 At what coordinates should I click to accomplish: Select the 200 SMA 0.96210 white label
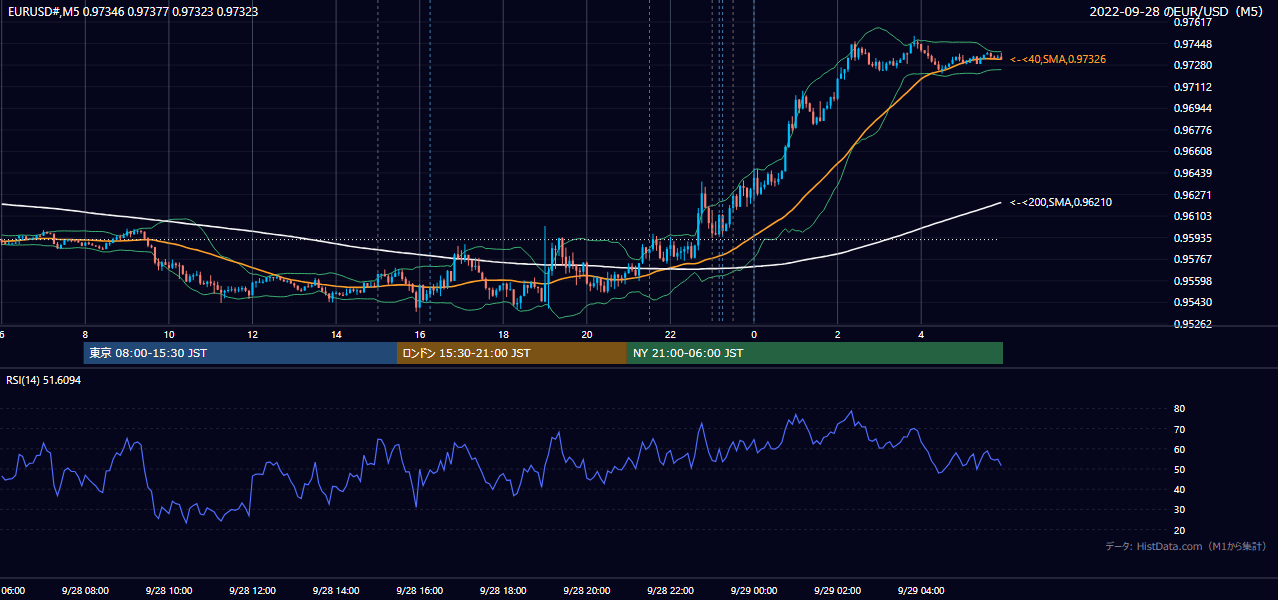(x=1061, y=203)
